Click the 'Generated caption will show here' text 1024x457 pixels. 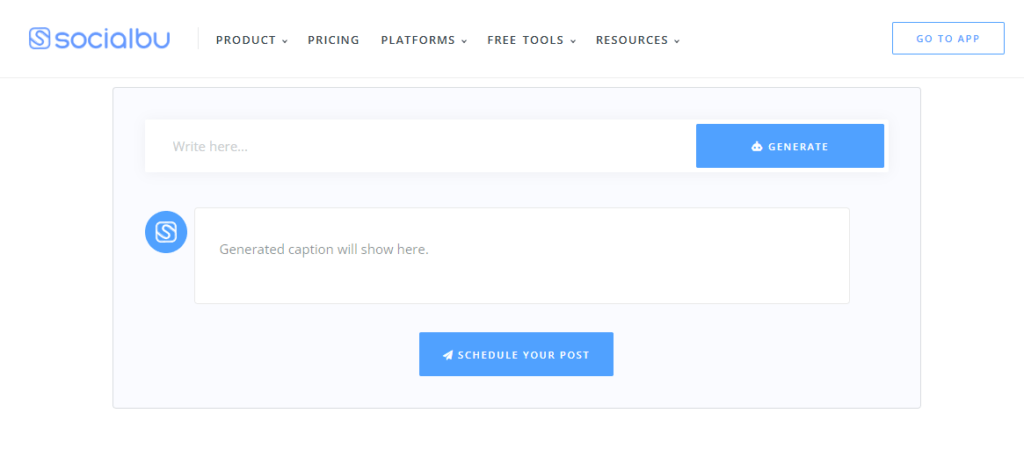point(324,249)
